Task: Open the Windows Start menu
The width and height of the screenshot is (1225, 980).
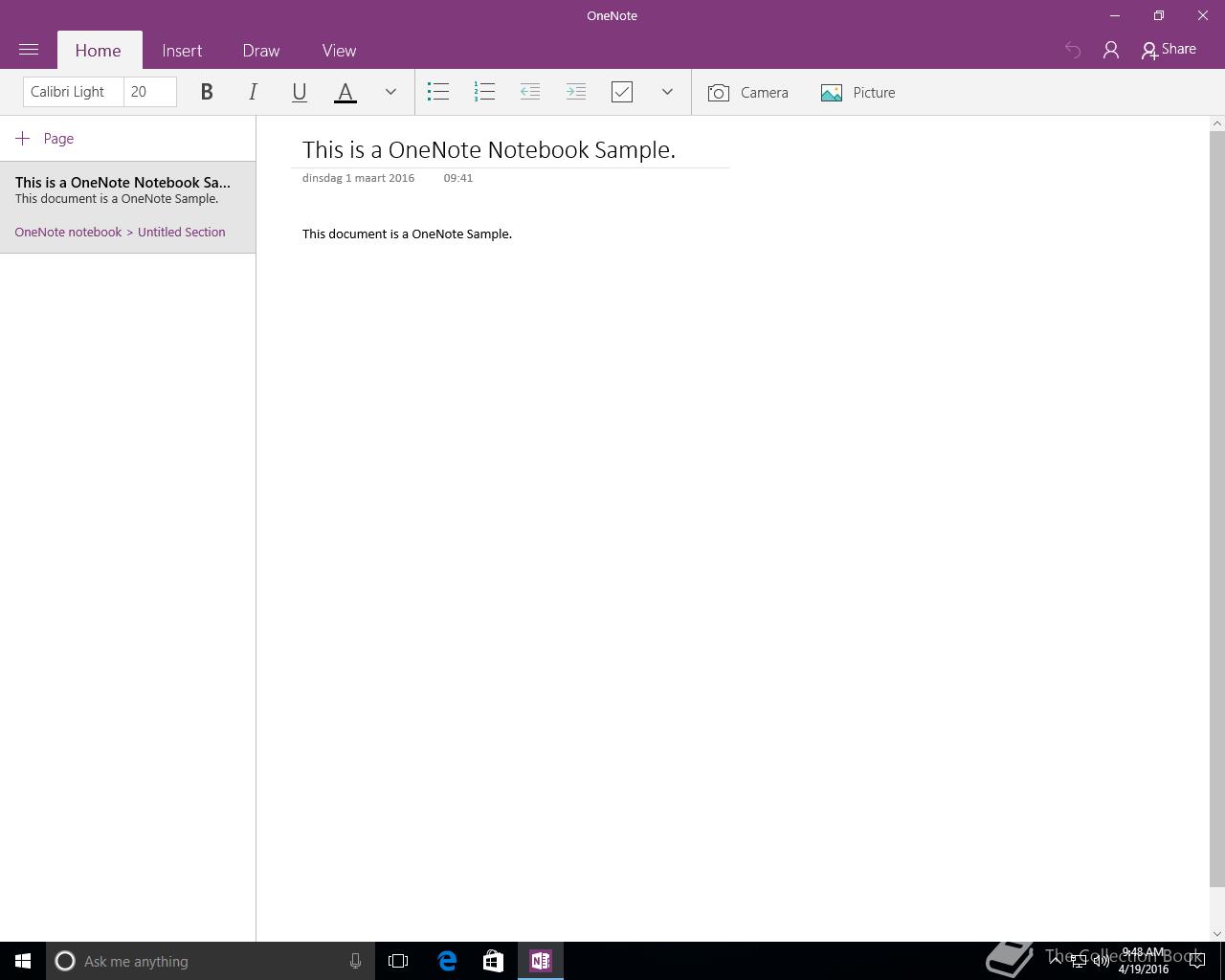Action: coord(23,961)
